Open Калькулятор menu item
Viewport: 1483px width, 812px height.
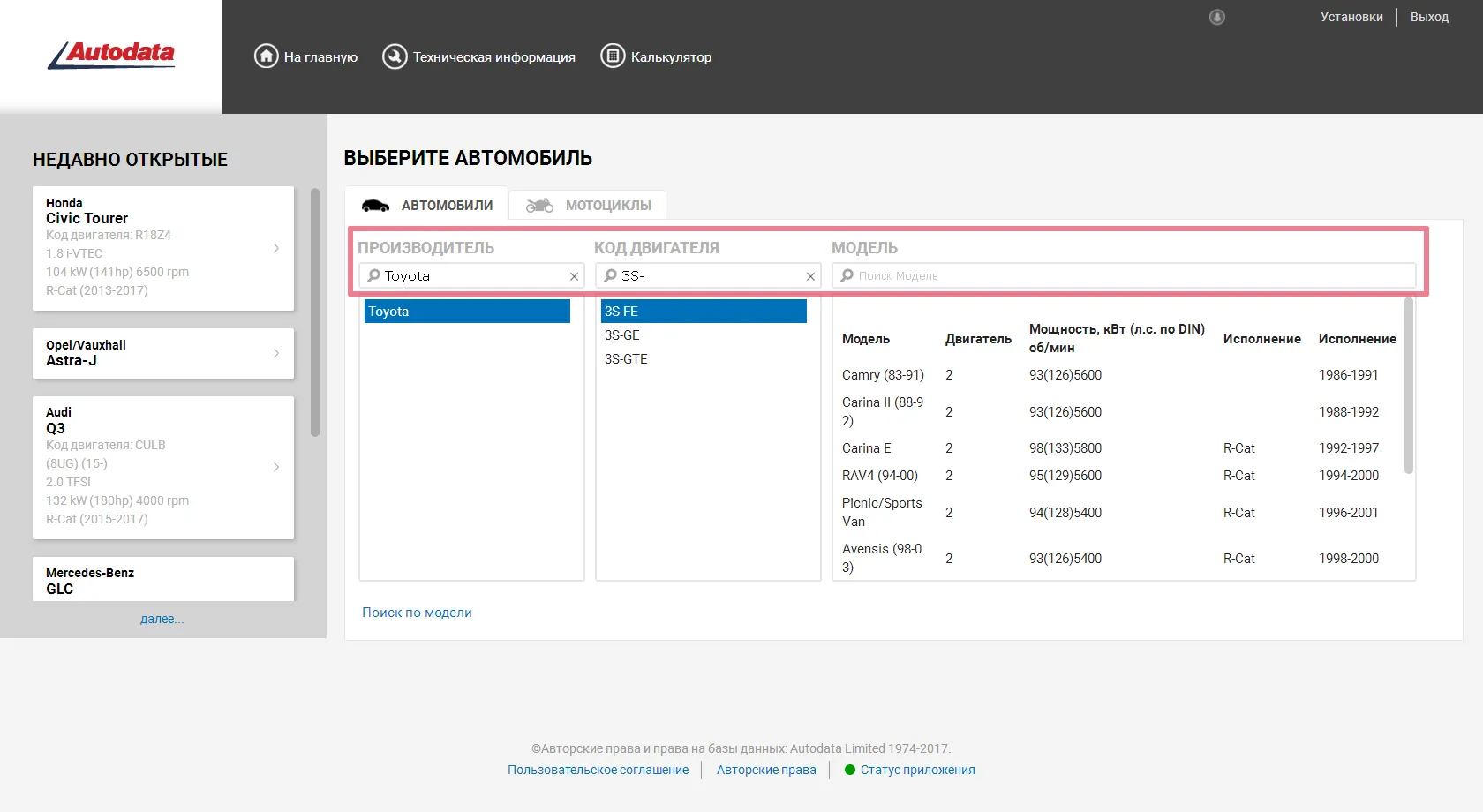tap(656, 56)
